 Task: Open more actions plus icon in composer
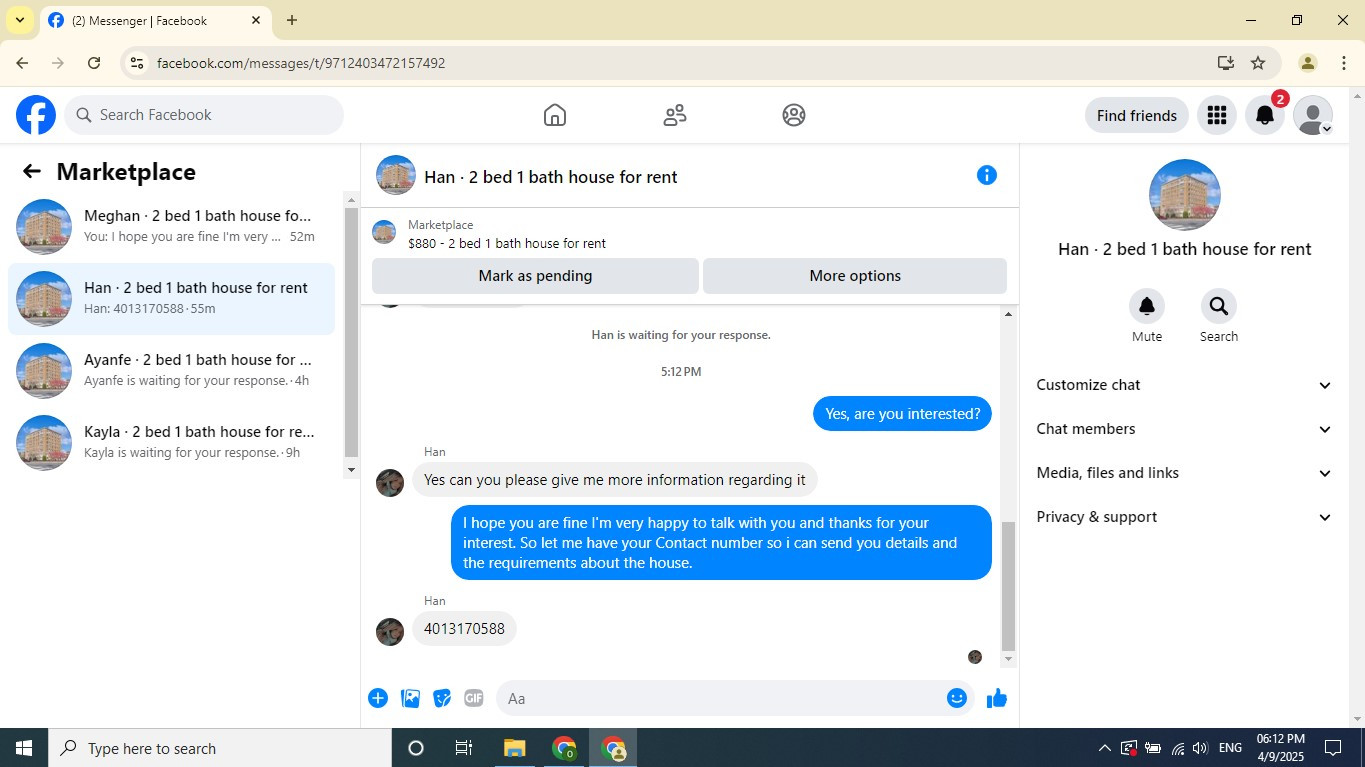pos(378,698)
